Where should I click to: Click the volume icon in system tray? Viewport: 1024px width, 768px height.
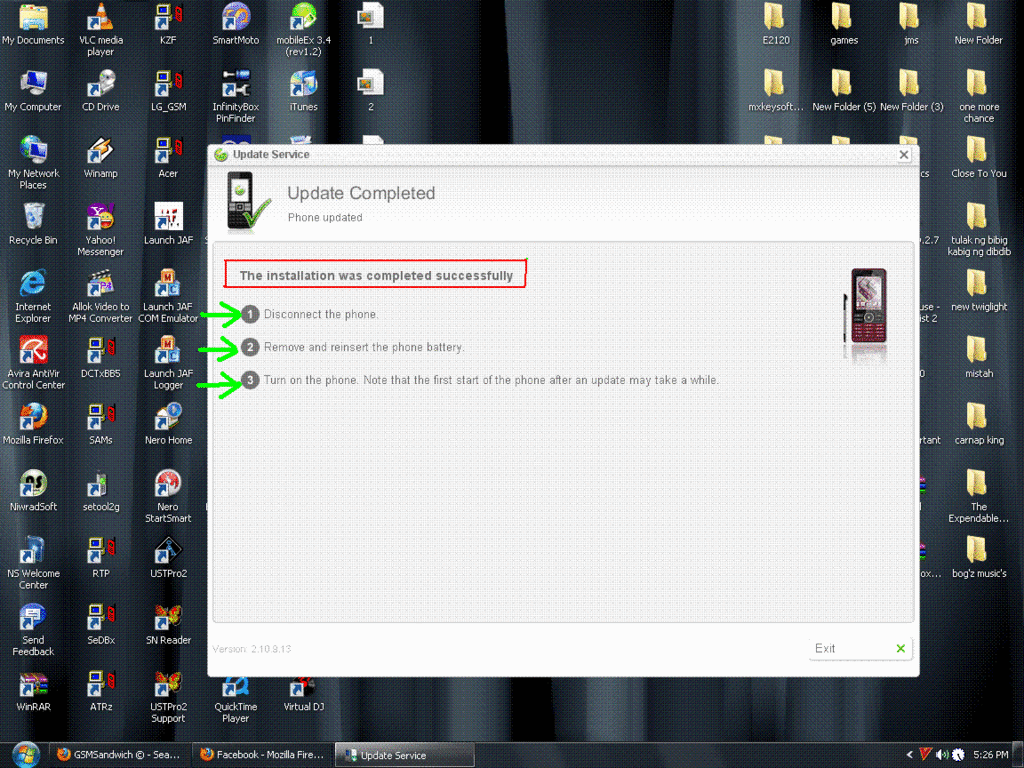(x=941, y=755)
